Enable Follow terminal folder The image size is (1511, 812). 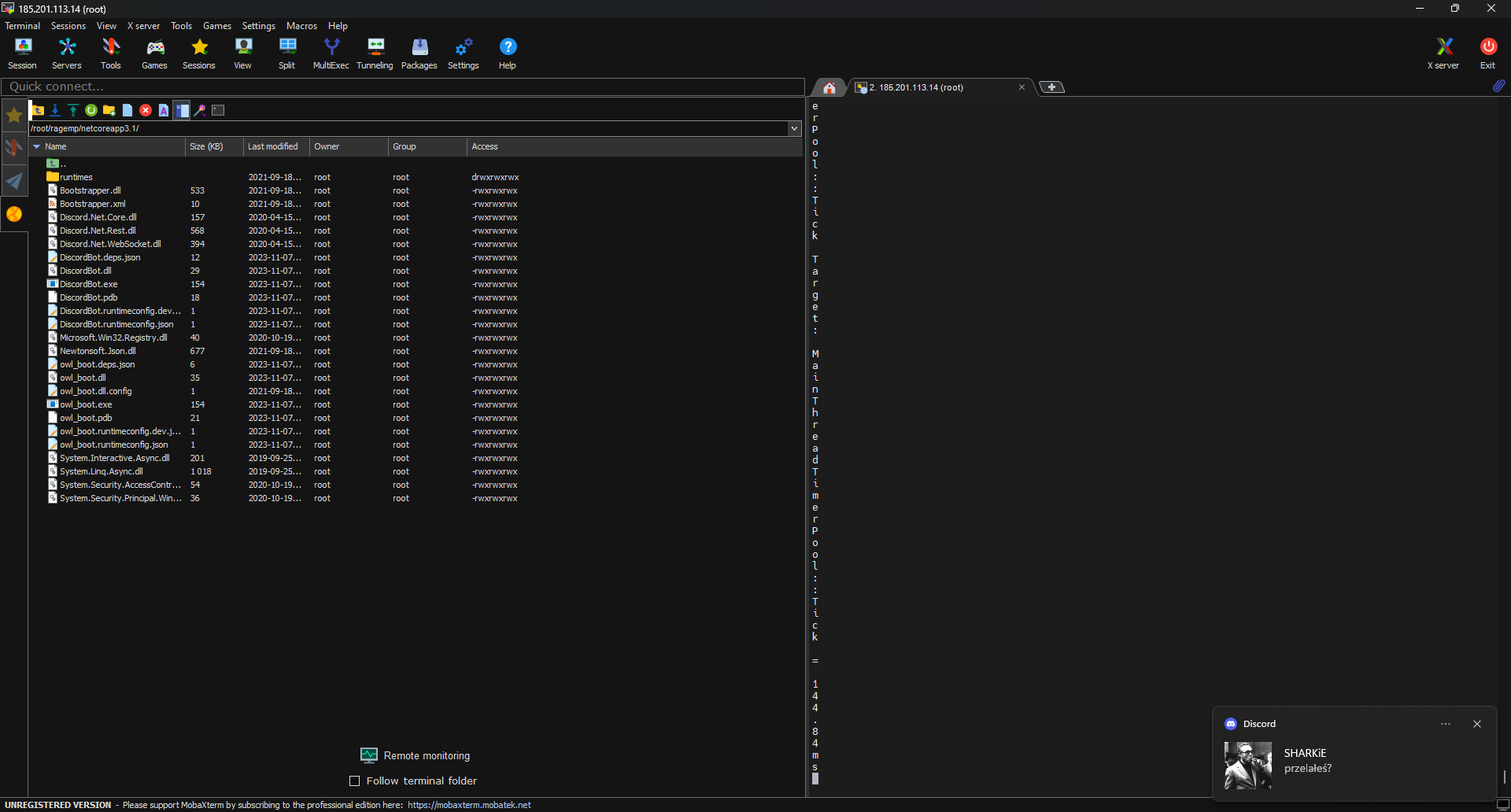pos(355,781)
